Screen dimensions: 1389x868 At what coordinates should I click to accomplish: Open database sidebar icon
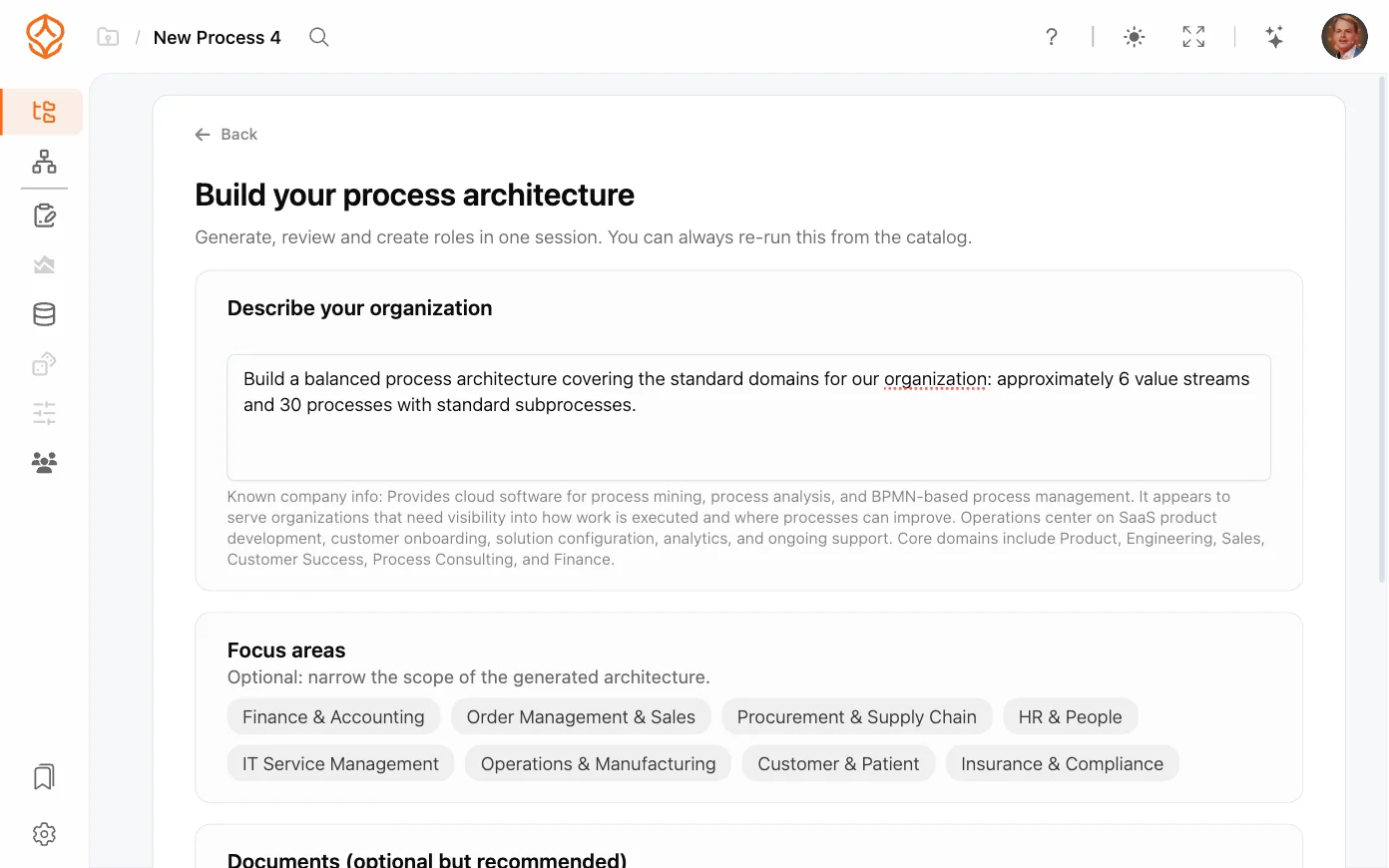(x=44, y=314)
